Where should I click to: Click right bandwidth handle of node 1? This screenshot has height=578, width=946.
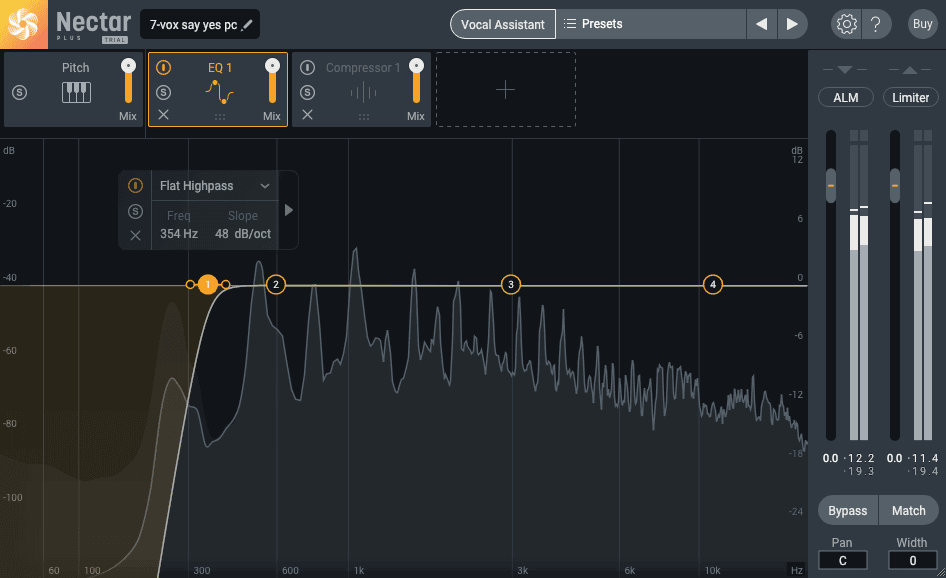tap(226, 284)
